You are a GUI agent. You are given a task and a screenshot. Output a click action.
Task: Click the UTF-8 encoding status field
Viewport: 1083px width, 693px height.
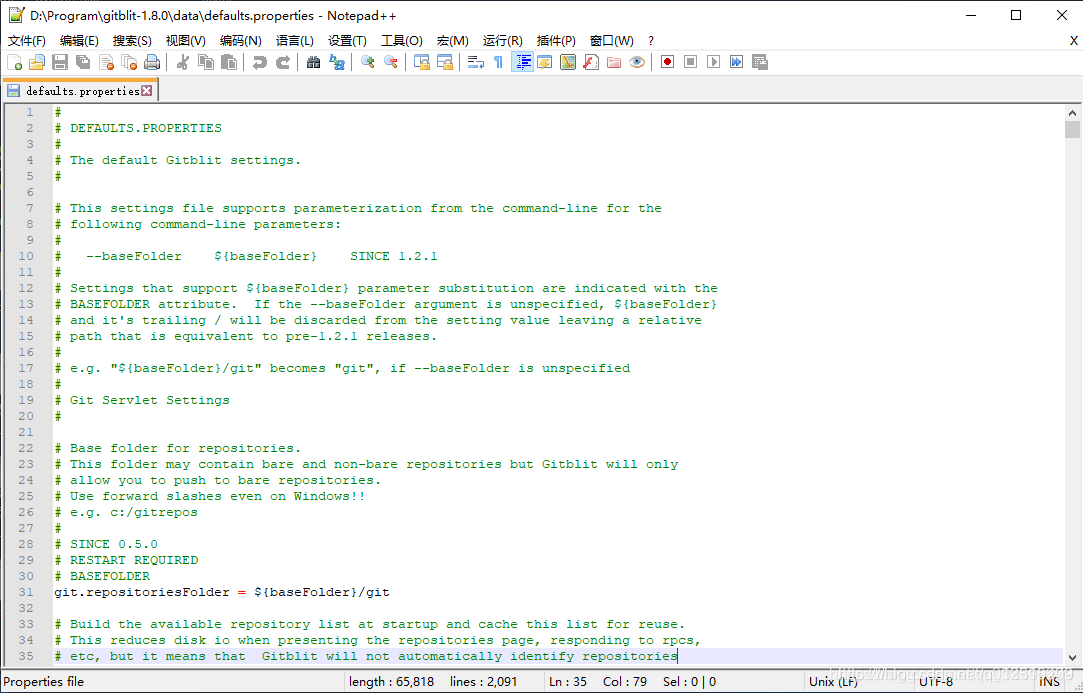tap(936, 682)
